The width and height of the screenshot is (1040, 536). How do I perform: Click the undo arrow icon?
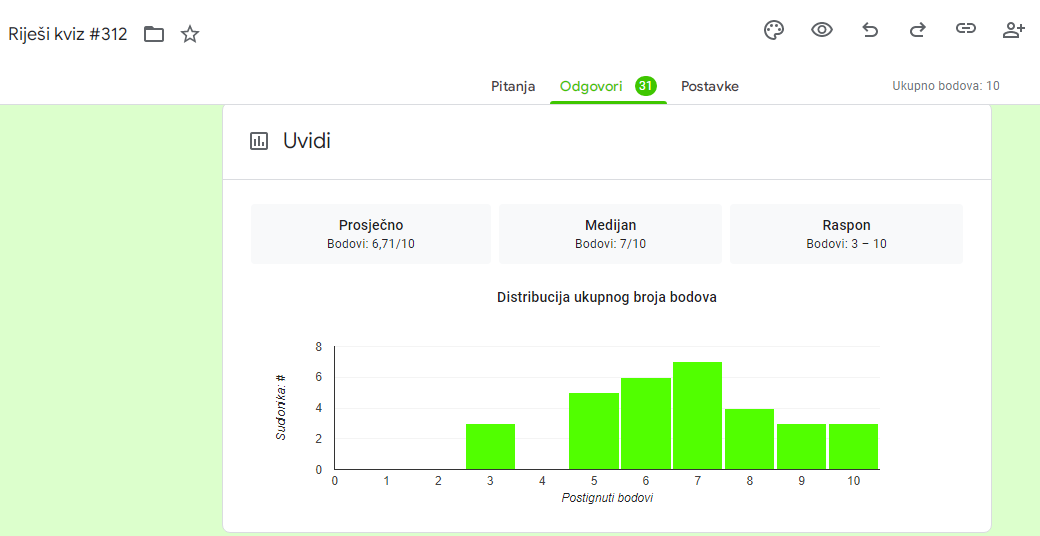coord(870,30)
